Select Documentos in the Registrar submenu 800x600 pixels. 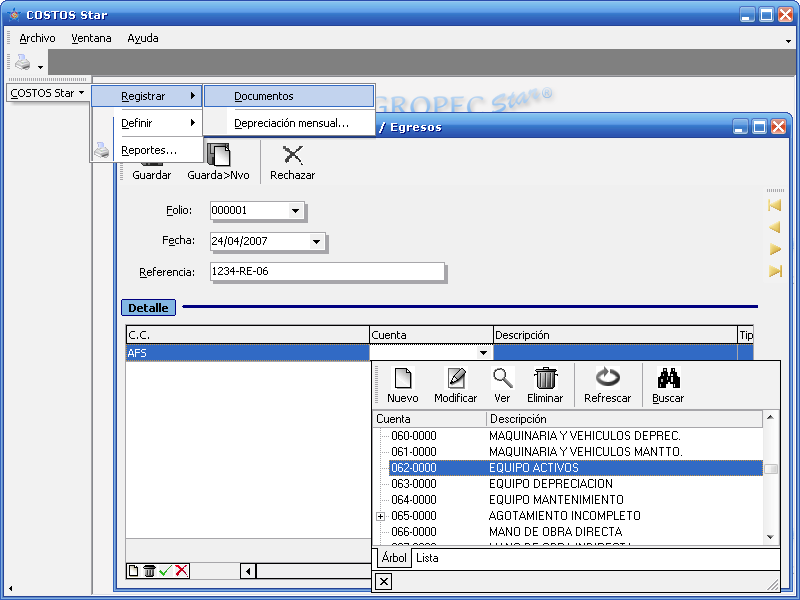[x=289, y=96]
